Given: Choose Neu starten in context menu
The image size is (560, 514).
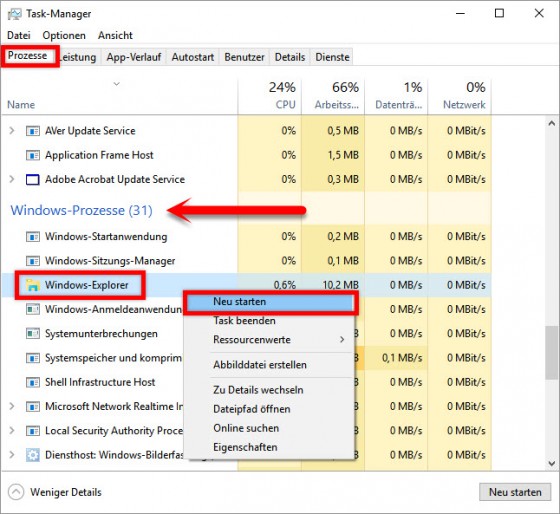Looking at the screenshot, I should (x=270, y=302).
